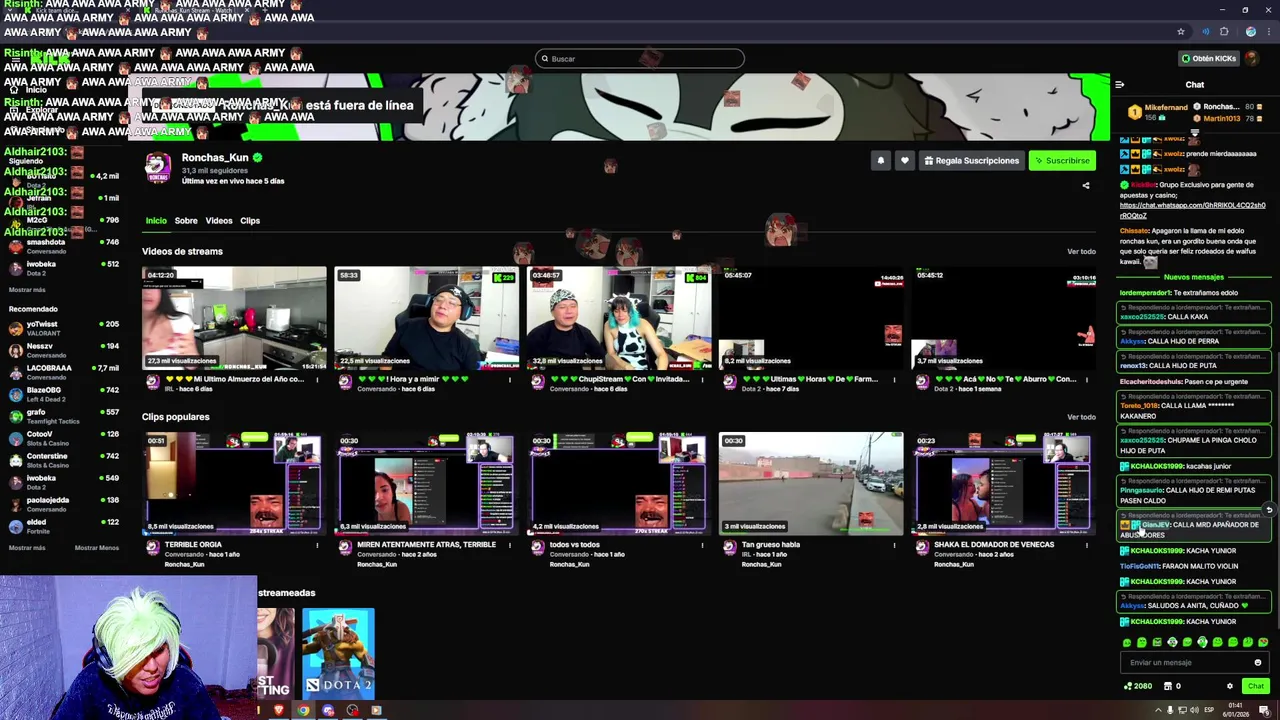This screenshot has height=720, width=1280.
Task: Collapse recommended list with Mostrar Menos
Action: coord(97,548)
